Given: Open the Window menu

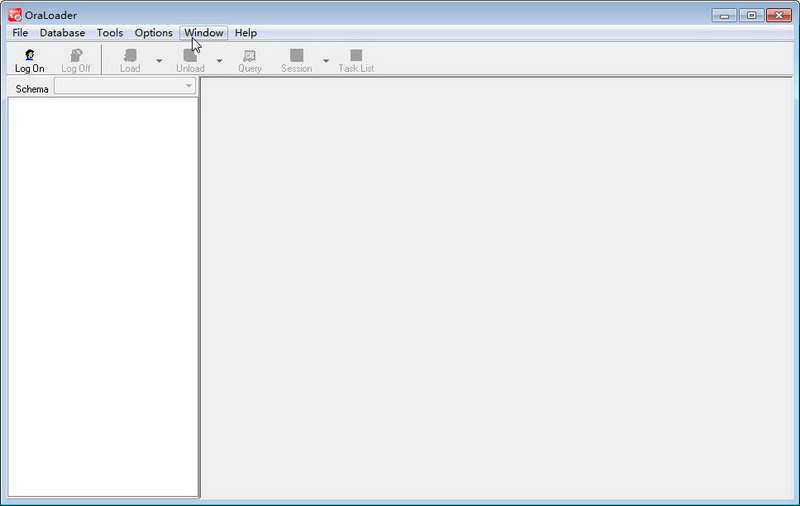Looking at the screenshot, I should 204,33.
